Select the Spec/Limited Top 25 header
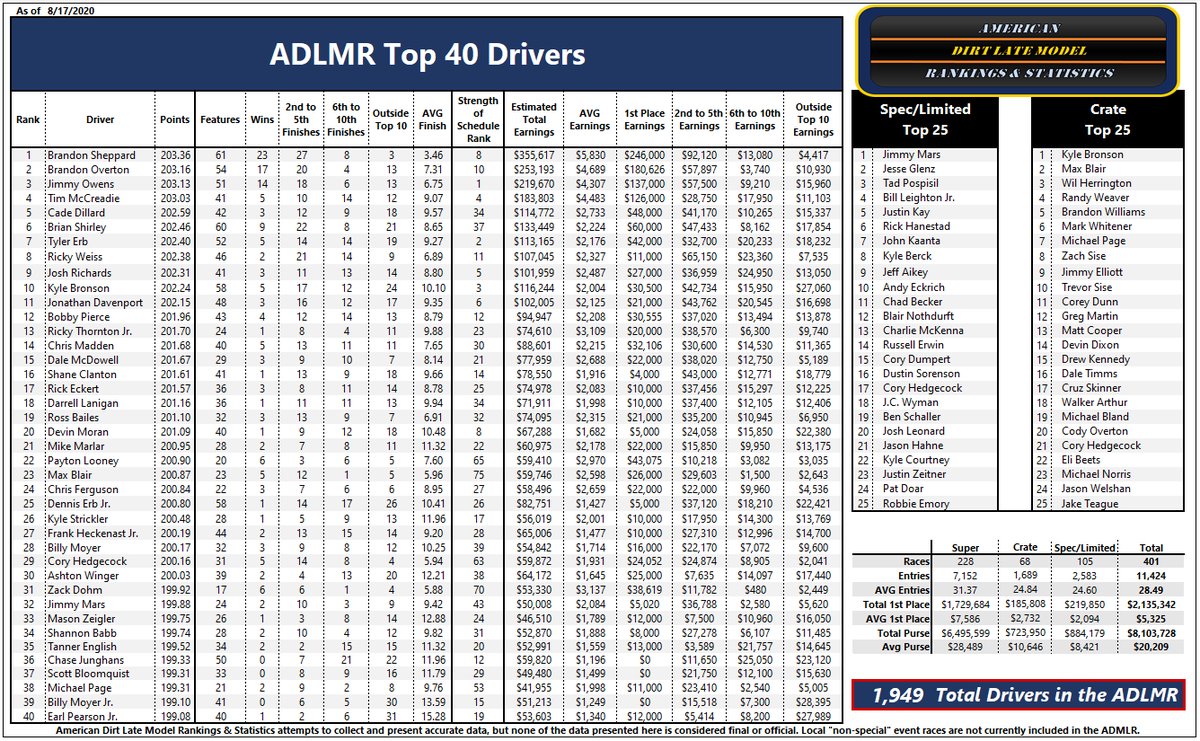This screenshot has height=741, width=1200. point(924,119)
